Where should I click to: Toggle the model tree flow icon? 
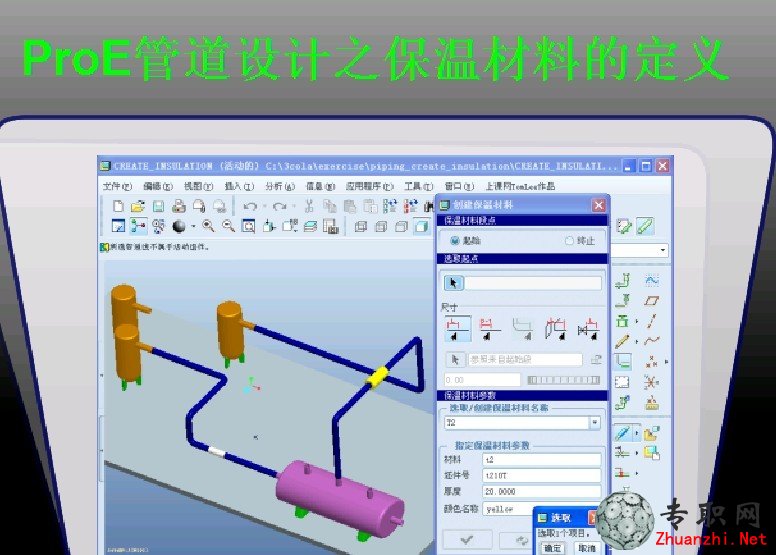coord(138,226)
